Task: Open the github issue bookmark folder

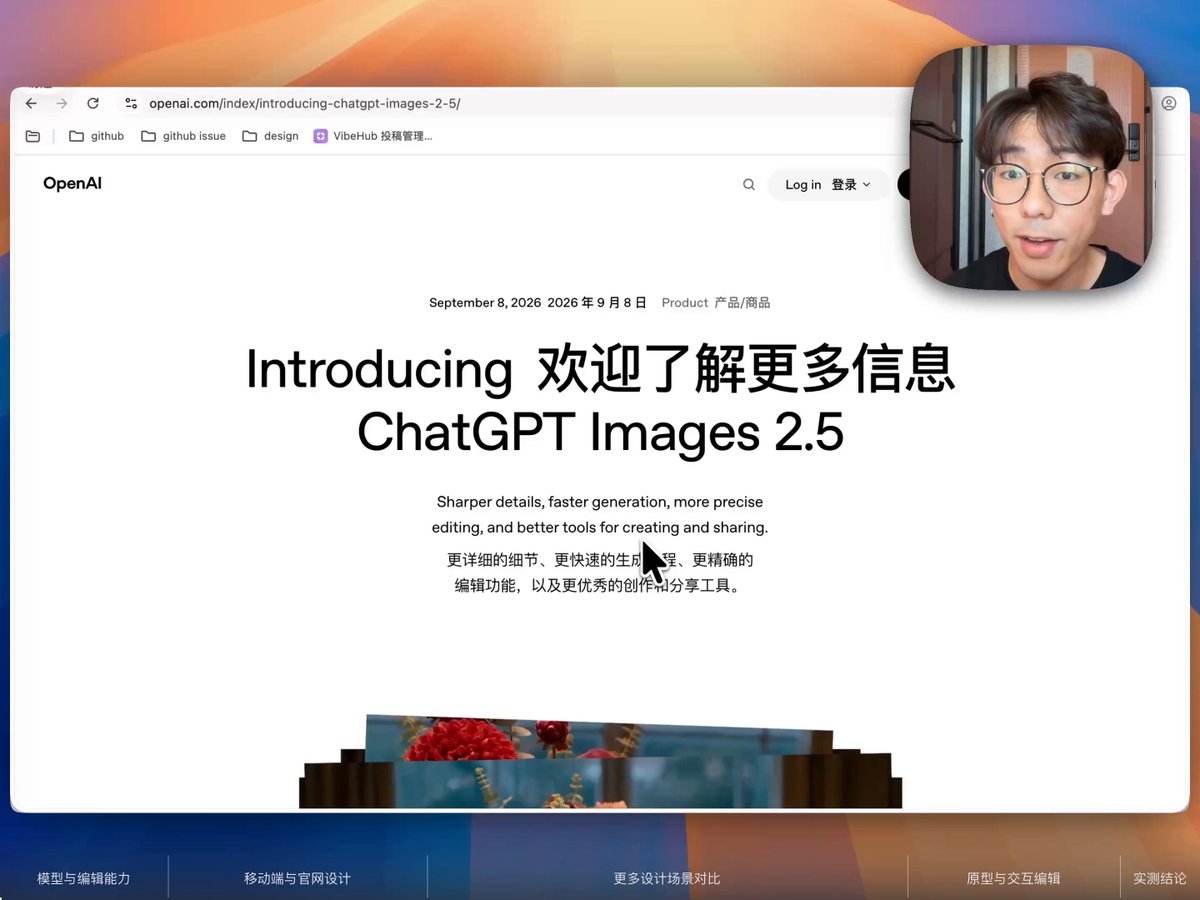Action: pyautogui.click(x=183, y=136)
